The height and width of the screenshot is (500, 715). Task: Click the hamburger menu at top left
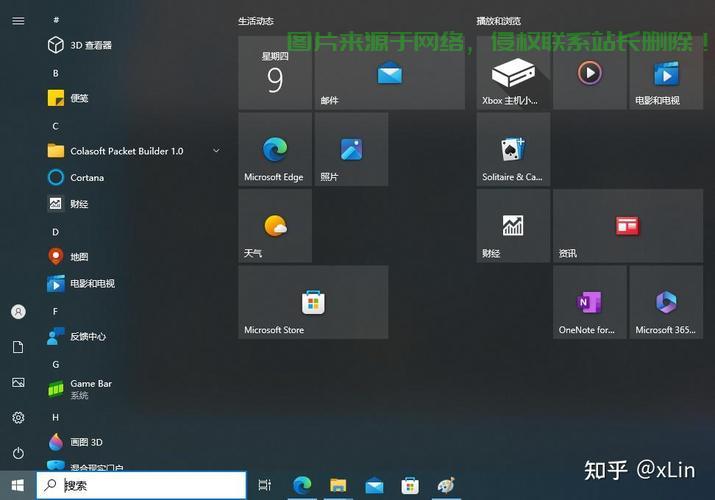(18, 21)
